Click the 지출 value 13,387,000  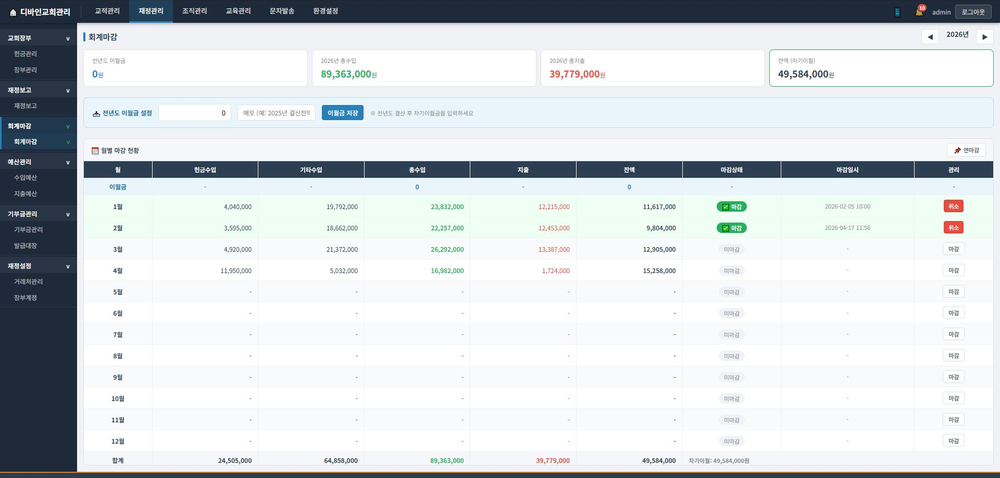click(553, 249)
